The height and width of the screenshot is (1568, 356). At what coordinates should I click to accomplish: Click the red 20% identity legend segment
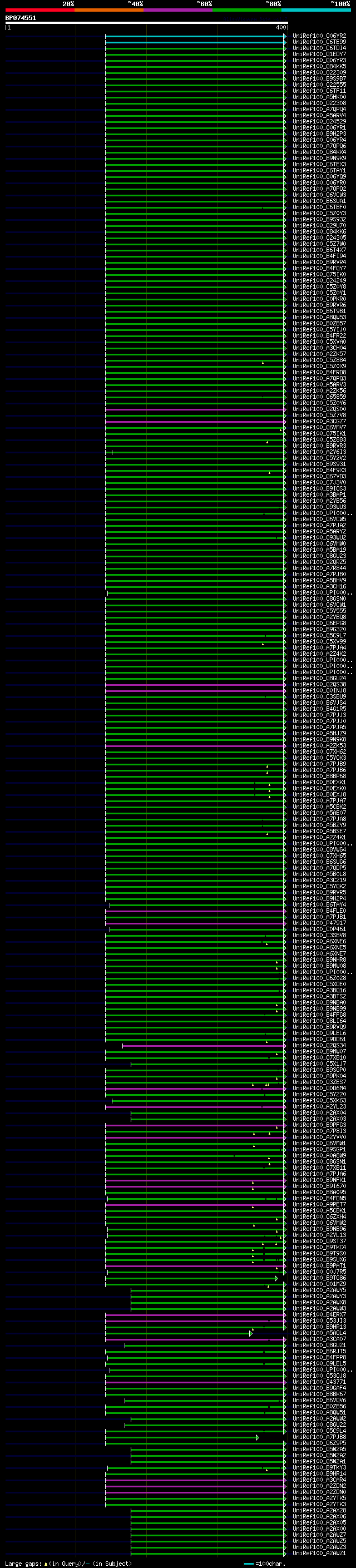39,11
